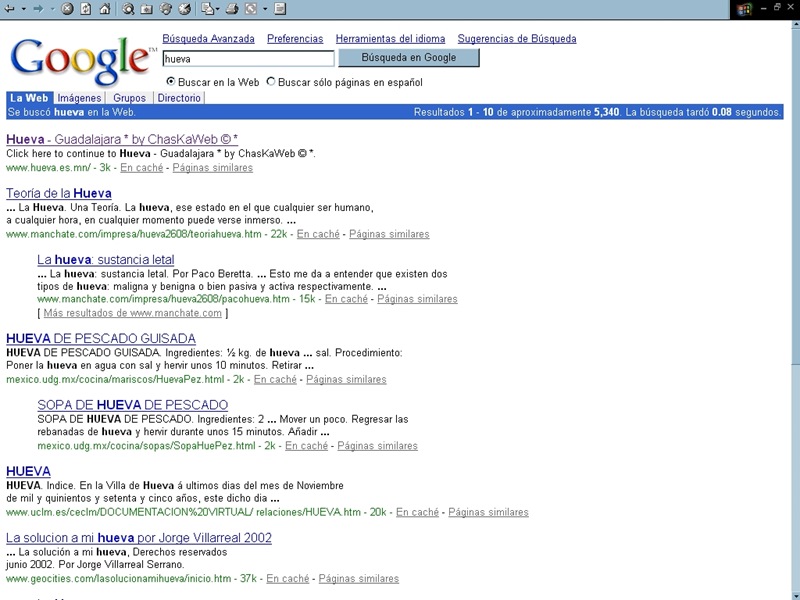
Task: Open 'La solucion a mi hueva por Jorge Villarreal 2002'
Action: (139, 538)
